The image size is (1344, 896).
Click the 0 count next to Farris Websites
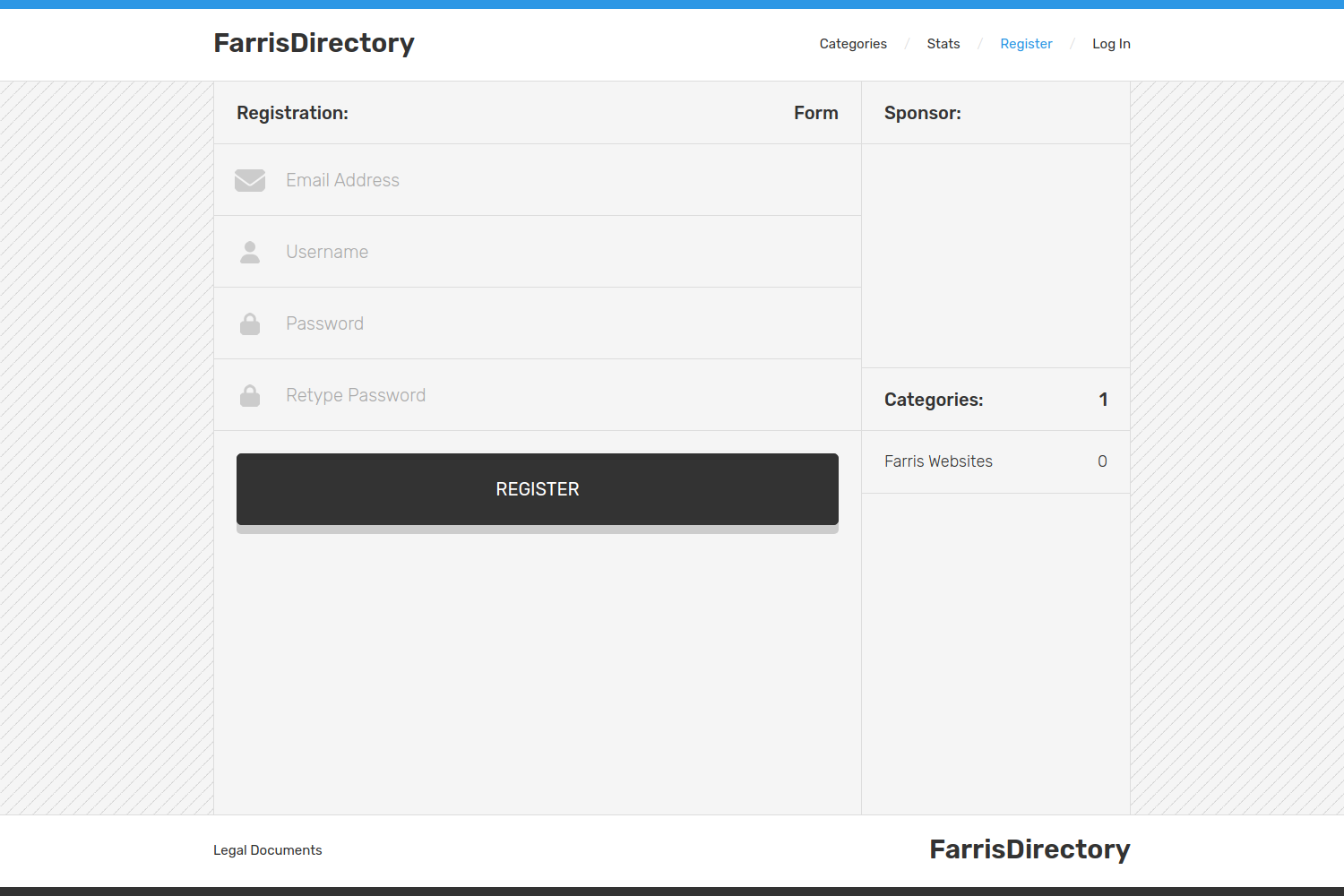1102,461
